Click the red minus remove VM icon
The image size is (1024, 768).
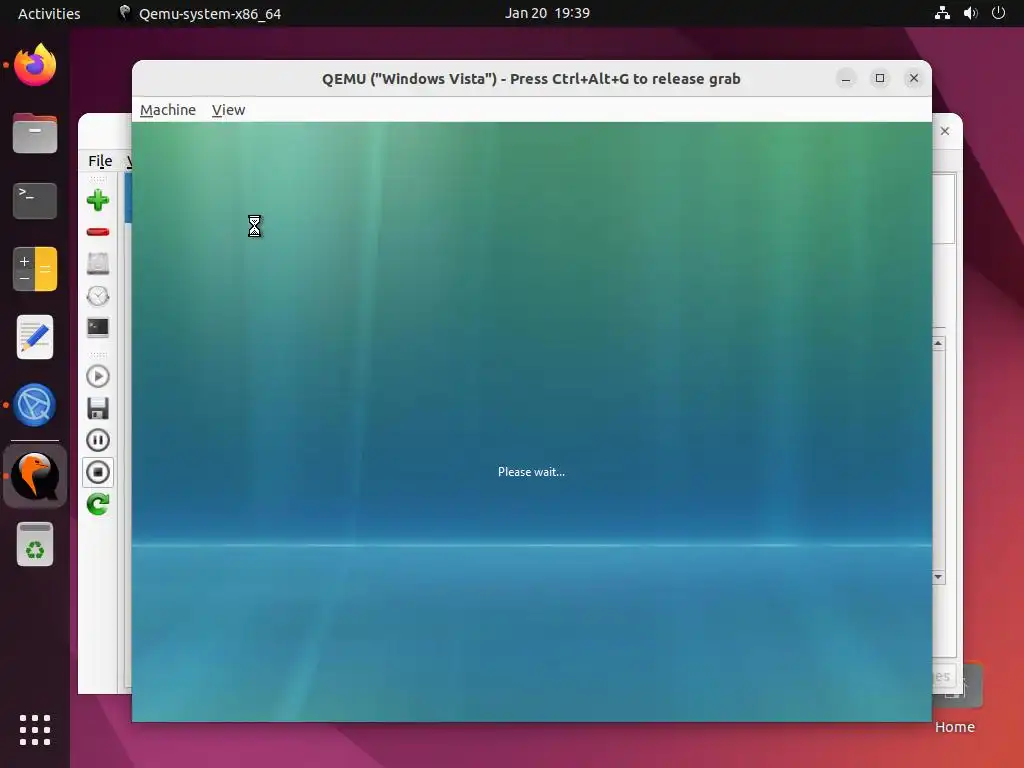pyautogui.click(x=98, y=232)
